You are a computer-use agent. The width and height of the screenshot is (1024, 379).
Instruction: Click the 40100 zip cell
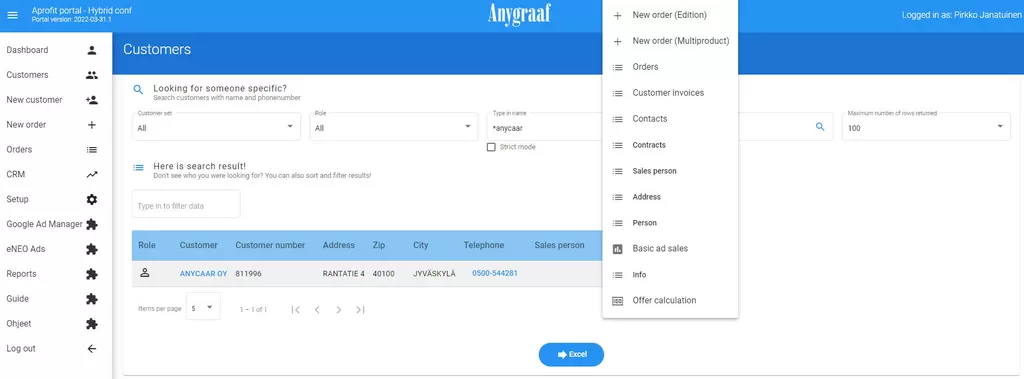(x=383, y=274)
